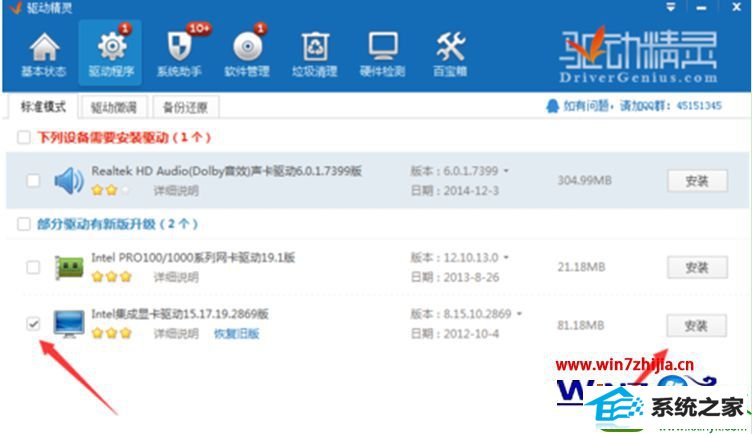The height and width of the screenshot is (434, 752).
Task: Click the DriverGenius.com logo
Action: [x=638, y=57]
